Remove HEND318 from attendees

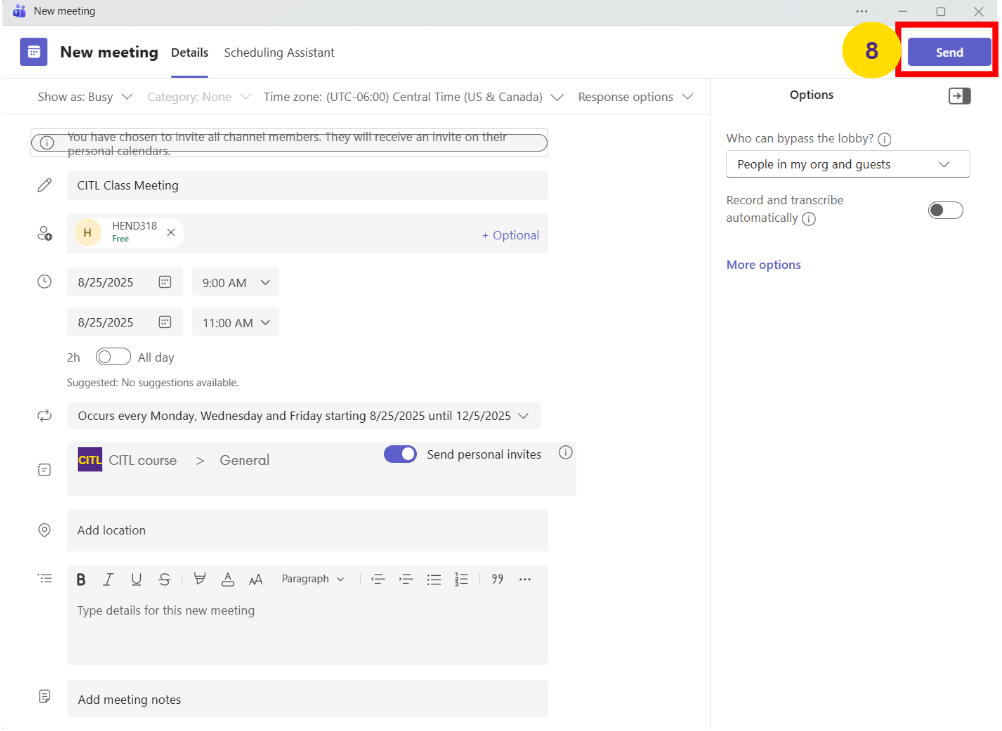[171, 233]
